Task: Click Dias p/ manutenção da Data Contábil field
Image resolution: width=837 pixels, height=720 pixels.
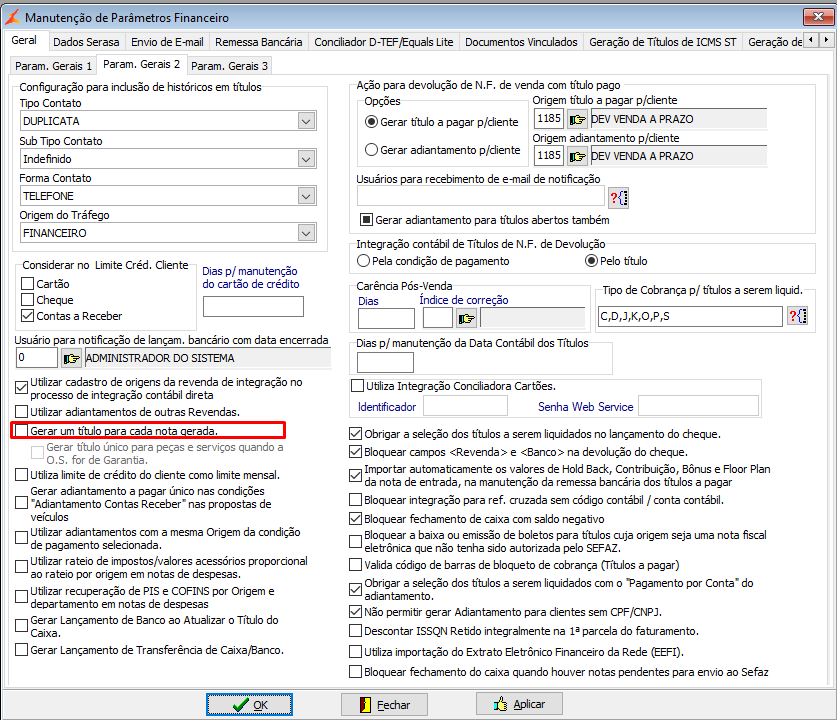Action: coord(385,362)
